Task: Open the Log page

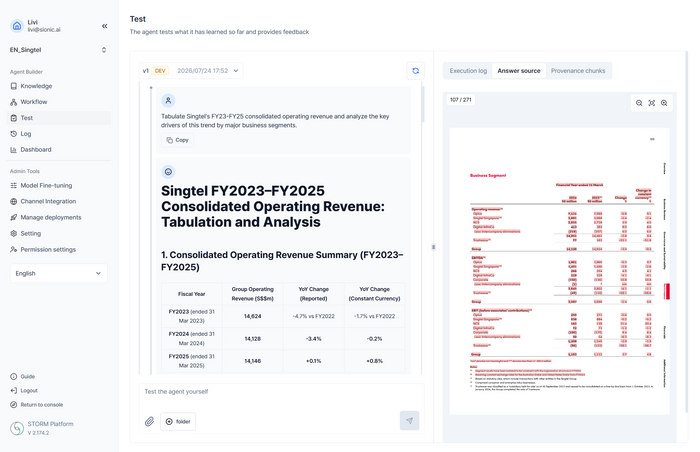Action: 58,134
